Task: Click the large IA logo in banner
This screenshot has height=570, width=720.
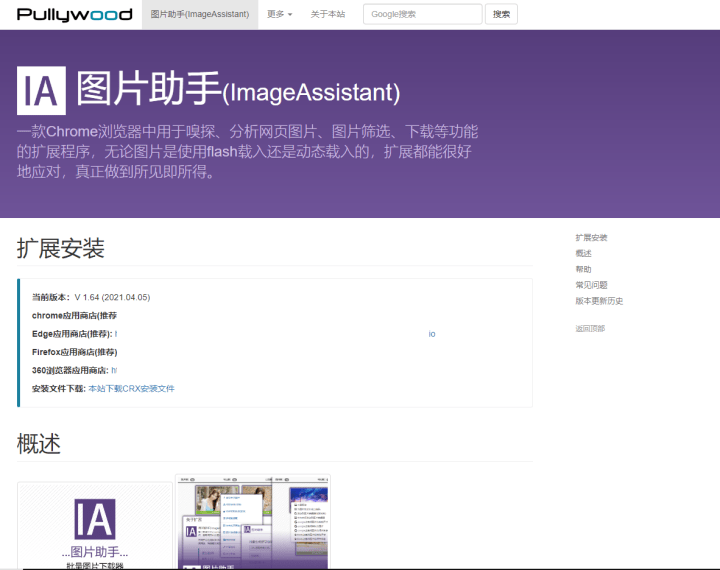Action: (x=41, y=90)
